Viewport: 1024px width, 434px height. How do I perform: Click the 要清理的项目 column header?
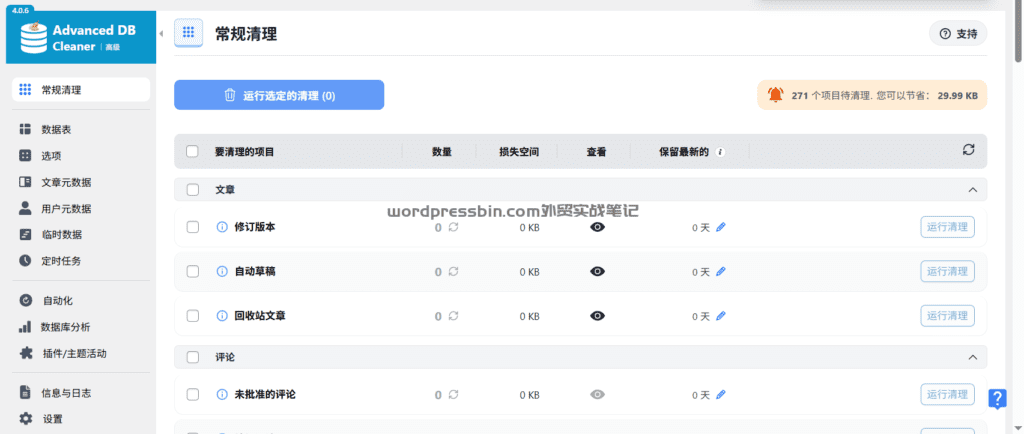tap(245, 152)
